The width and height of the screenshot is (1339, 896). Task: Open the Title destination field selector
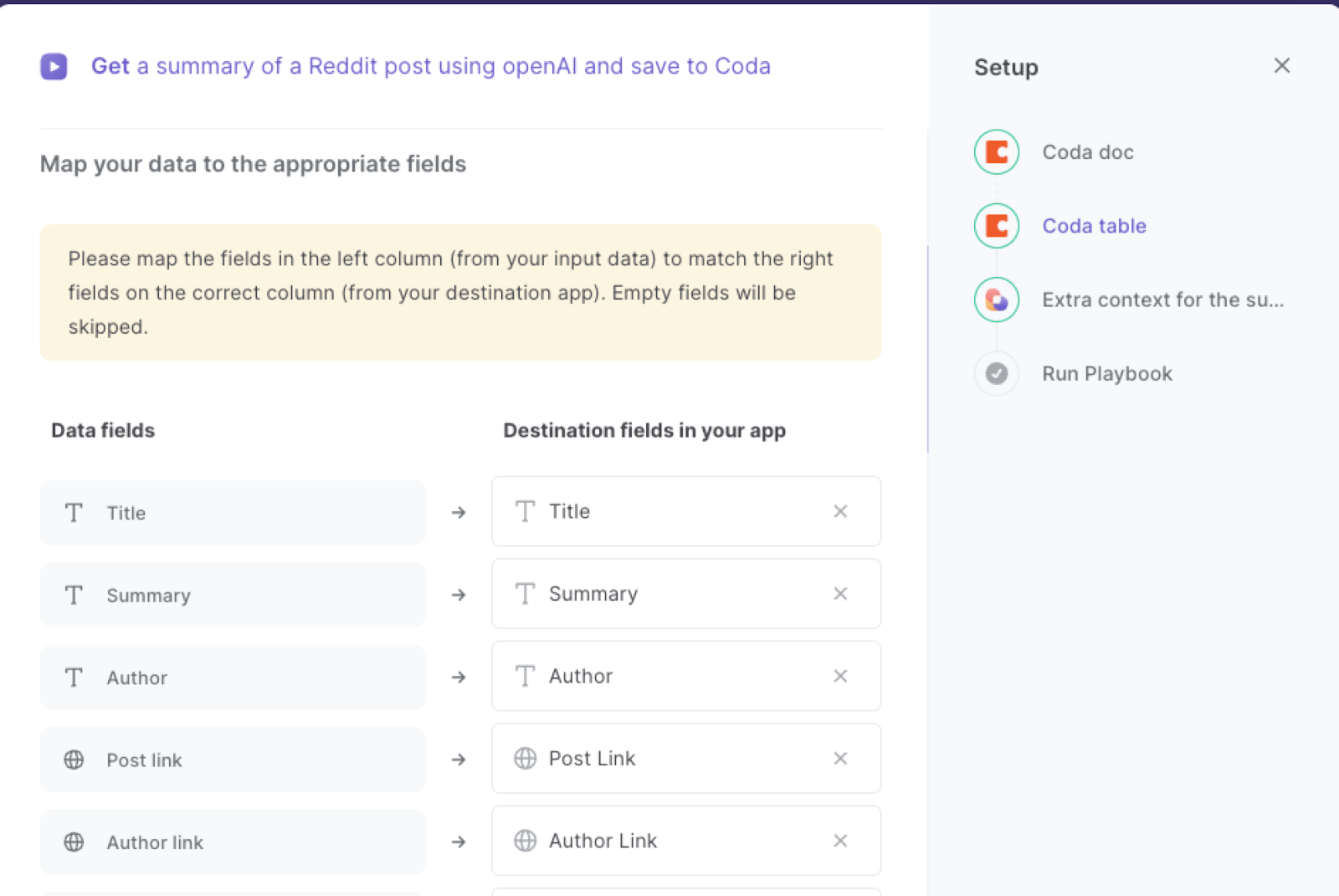[x=661, y=511]
